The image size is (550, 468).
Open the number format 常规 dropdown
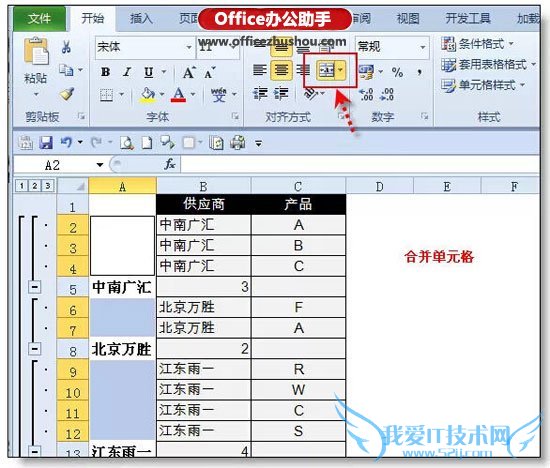pyautogui.click(x=423, y=47)
